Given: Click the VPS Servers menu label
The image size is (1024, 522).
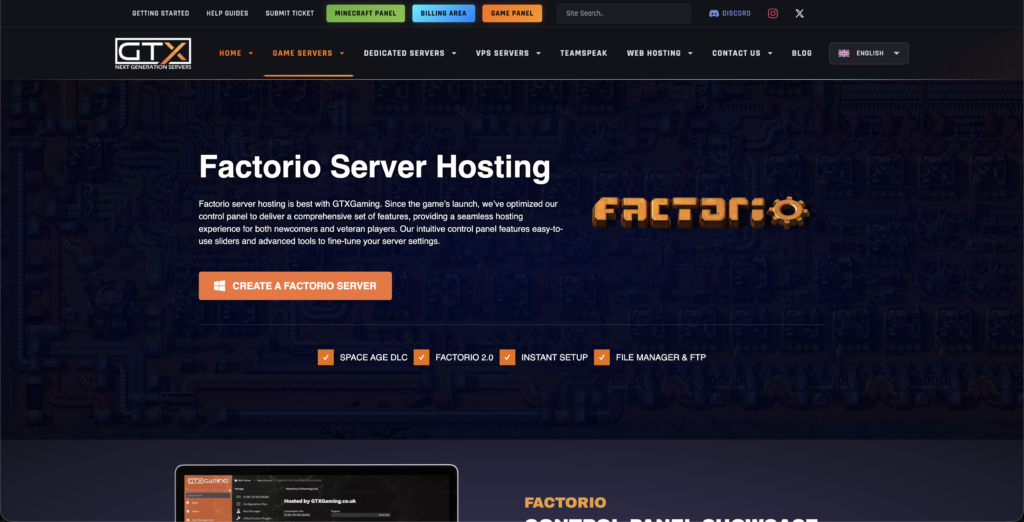Looking at the screenshot, I should (502, 54).
